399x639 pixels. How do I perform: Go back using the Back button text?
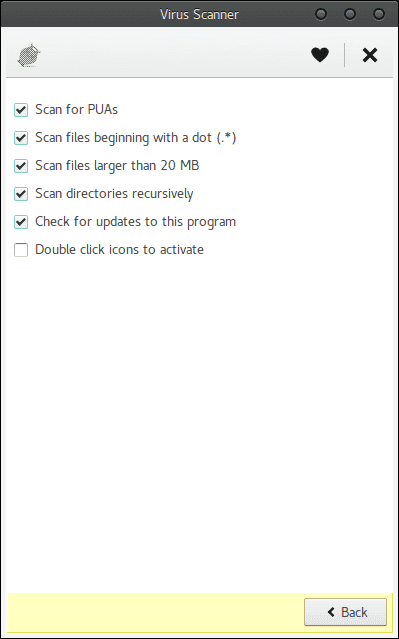click(354, 612)
